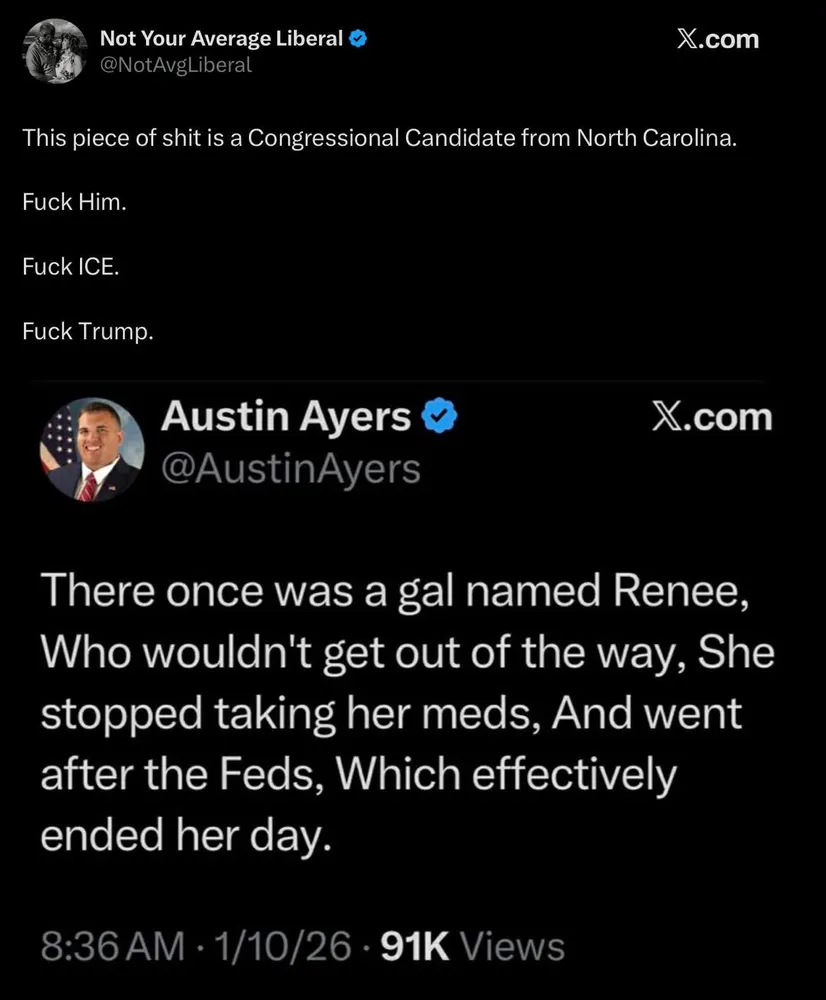This screenshot has height=1000, width=826.
Task: Select the line mentioning Congressional Candidate from North Carolina
Action: pyautogui.click(x=380, y=138)
